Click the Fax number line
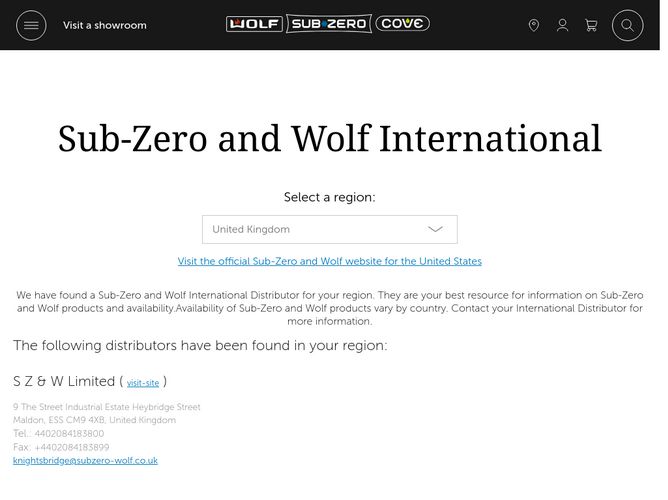This screenshot has width=668, height=500. pyautogui.click(x=61, y=447)
